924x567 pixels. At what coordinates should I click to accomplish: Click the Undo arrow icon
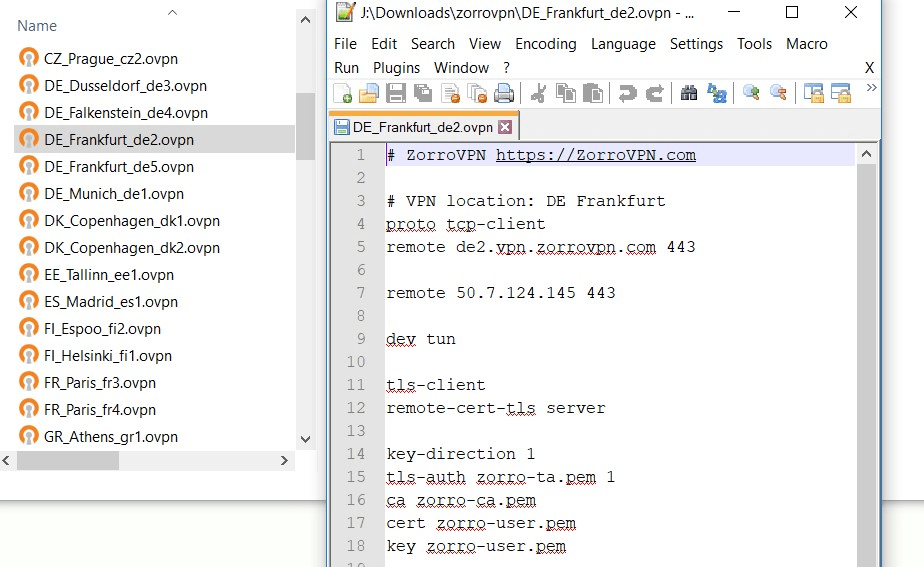[627, 93]
